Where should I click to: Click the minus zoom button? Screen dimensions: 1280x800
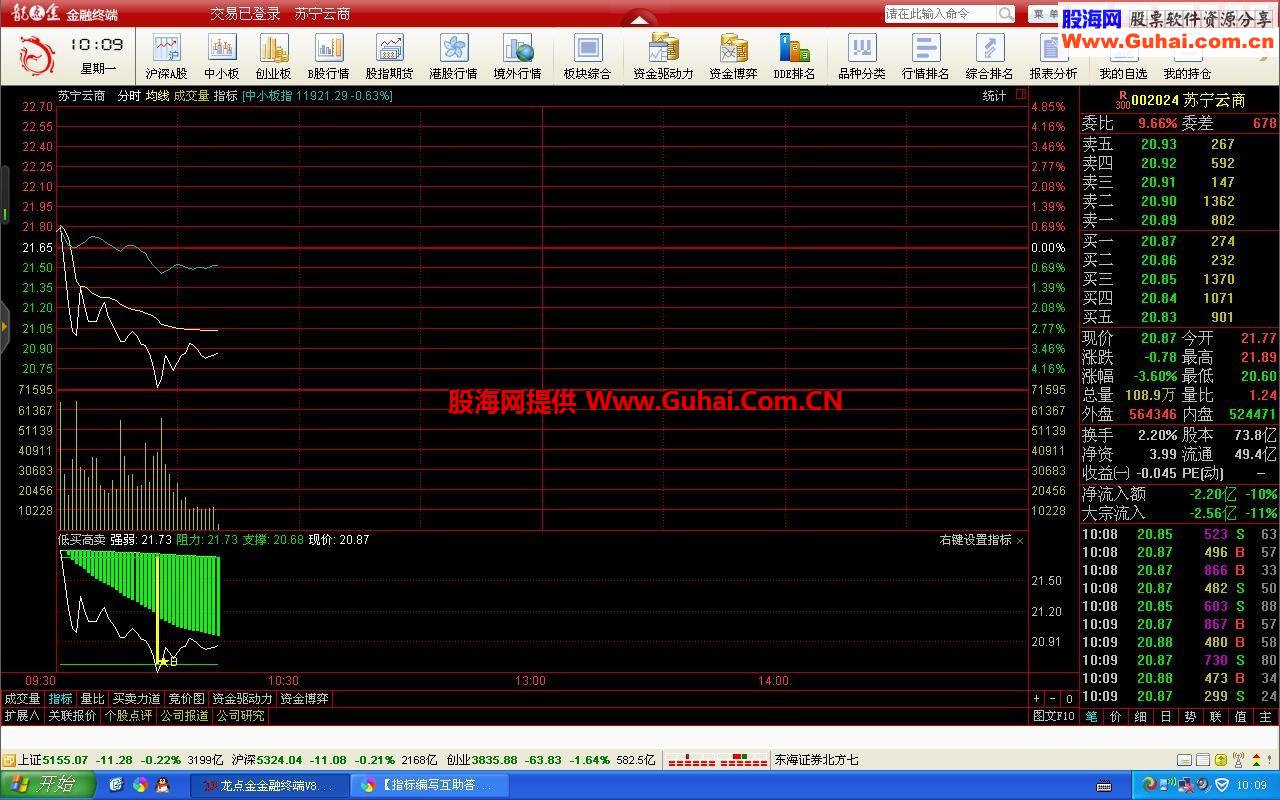point(1053,699)
